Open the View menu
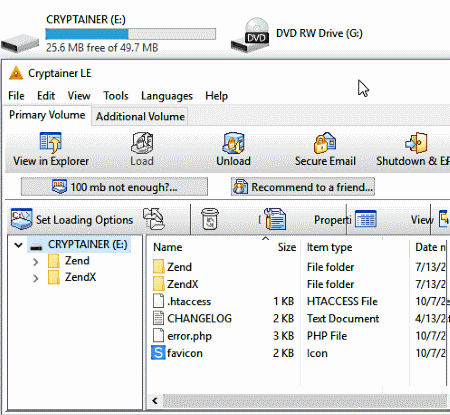 [x=79, y=96]
